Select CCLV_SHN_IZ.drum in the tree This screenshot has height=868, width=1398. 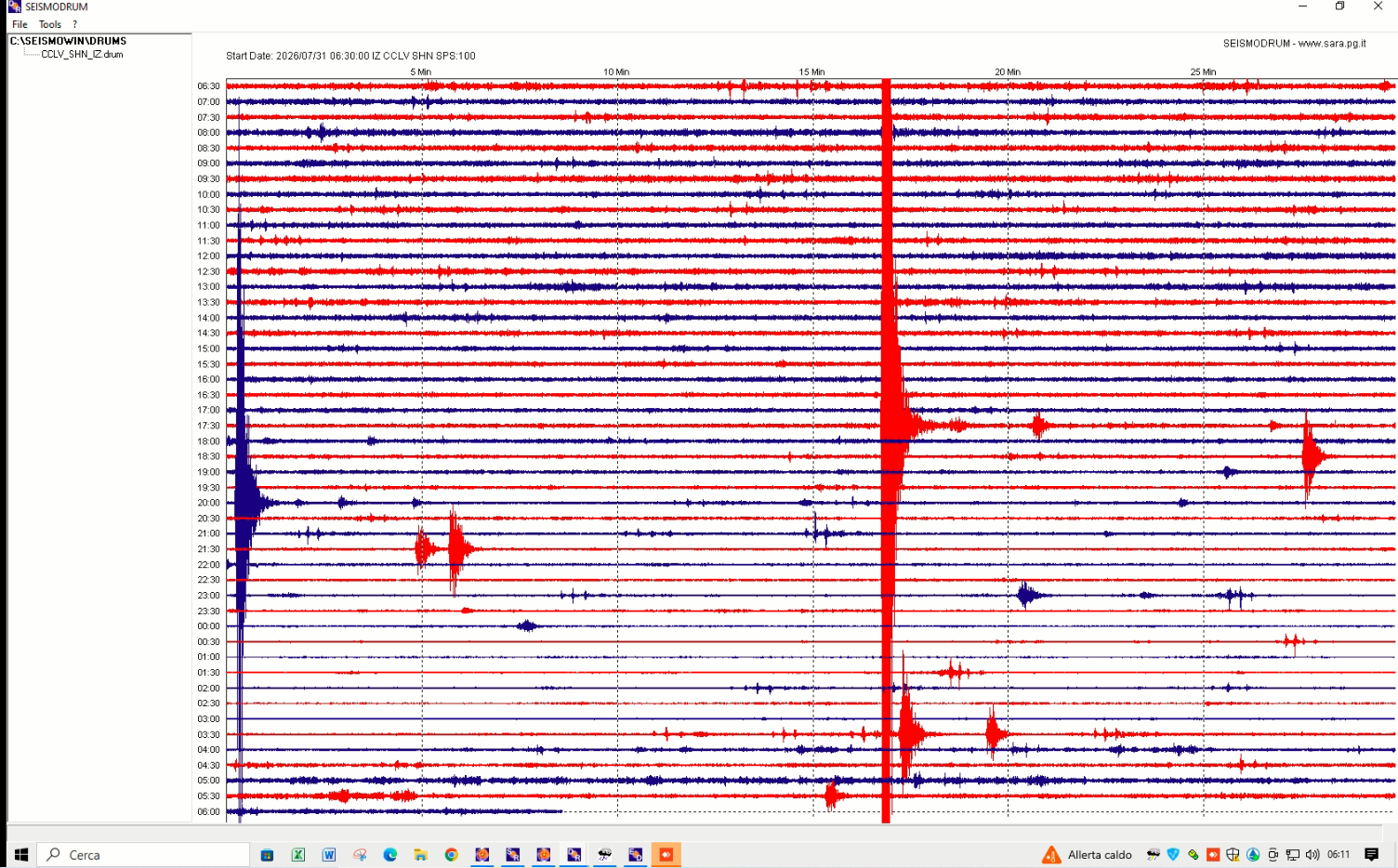point(82,54)
